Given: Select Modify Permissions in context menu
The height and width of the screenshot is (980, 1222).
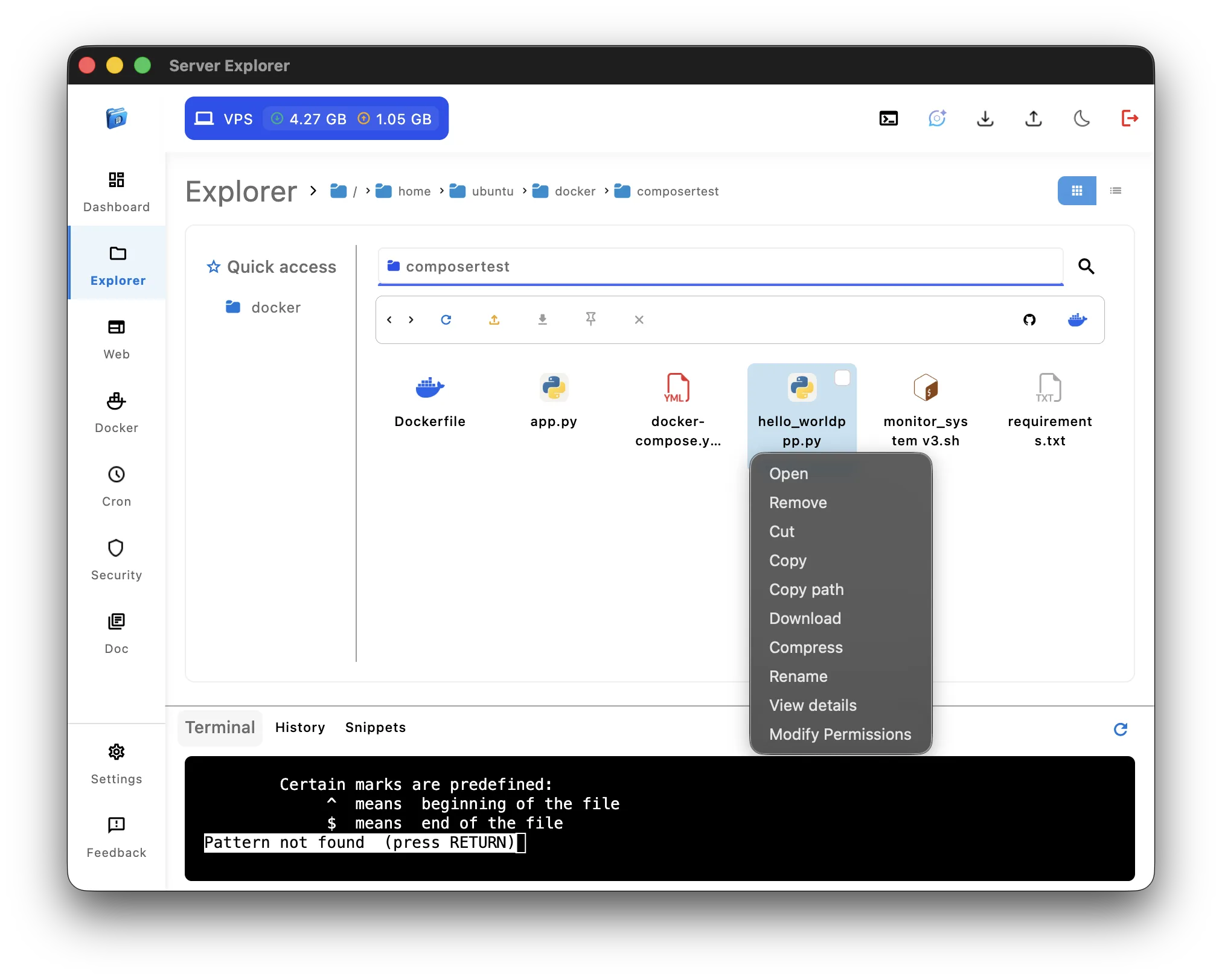Looking at the screenshot, I should 840,734.
